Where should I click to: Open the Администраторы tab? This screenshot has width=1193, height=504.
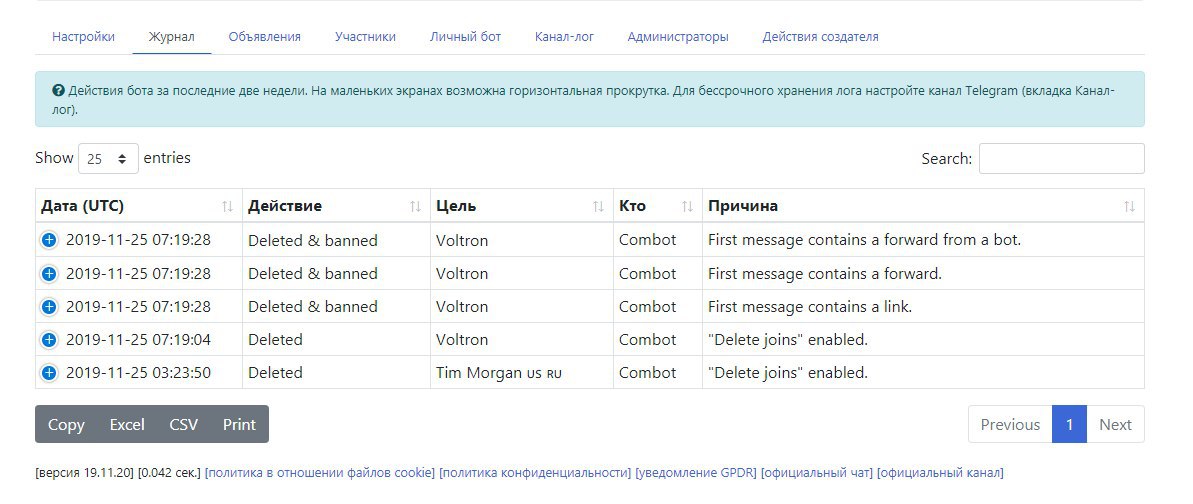678,37
